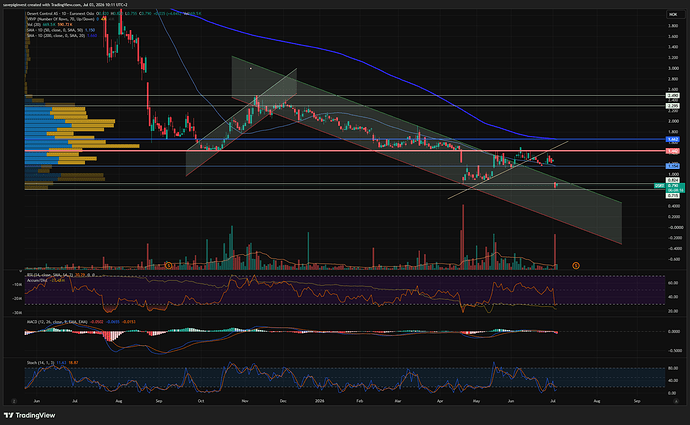The image size is (690, 425).
Task: Click the small icon at the bottom-right axis corner
Action: point(676,401)
